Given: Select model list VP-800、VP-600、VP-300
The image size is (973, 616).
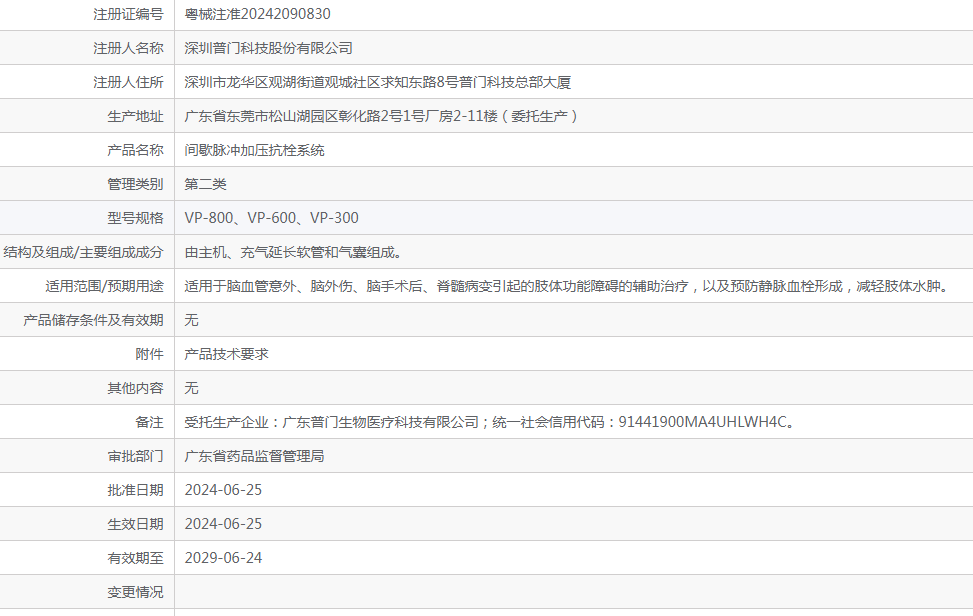Looking at the screenshot, I should pyautogui.click(x=272, y=218).
